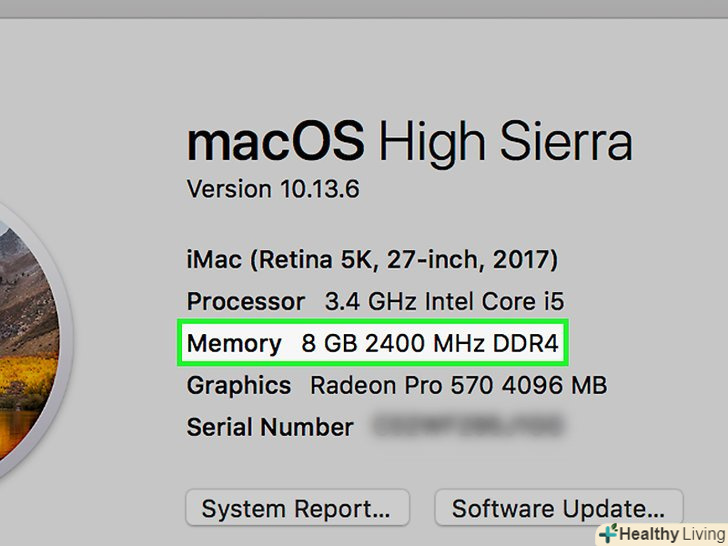Image resolution: width=728 pixels, height=546 pixels.
Task: Open the System Report button
Action: point(296,508)
